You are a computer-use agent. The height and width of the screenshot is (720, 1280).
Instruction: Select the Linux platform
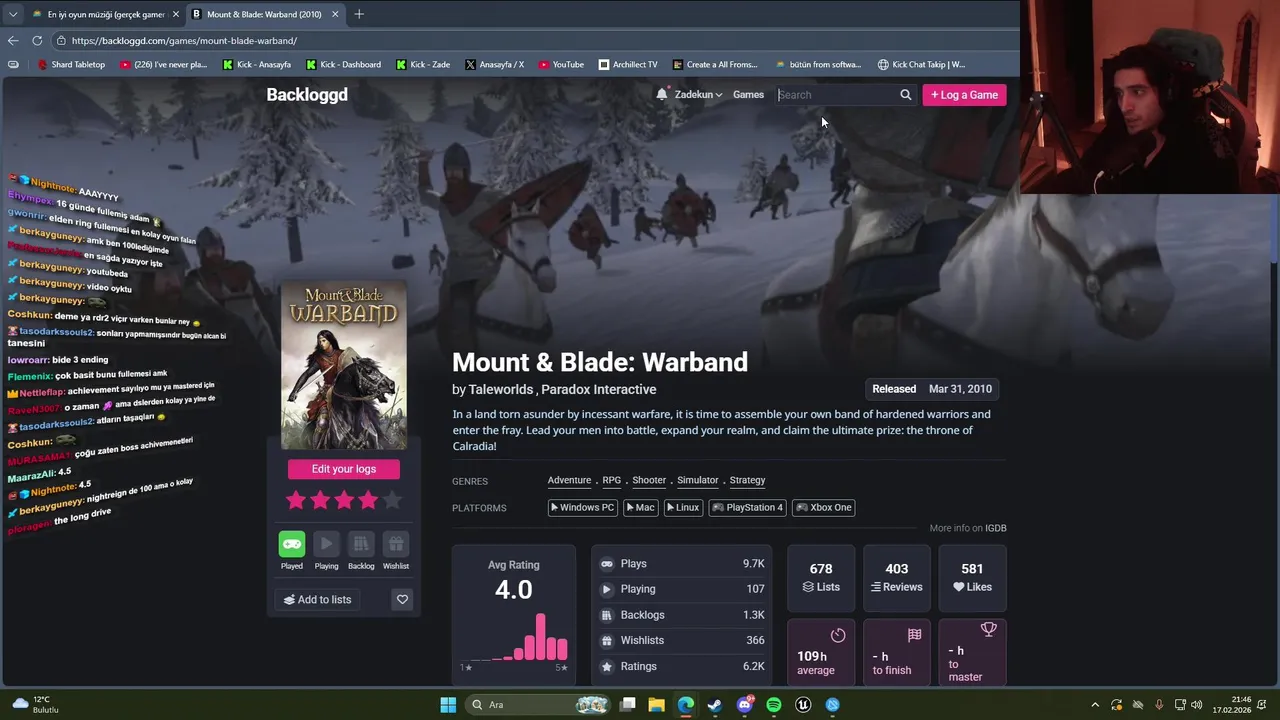(x=683, y=507)
